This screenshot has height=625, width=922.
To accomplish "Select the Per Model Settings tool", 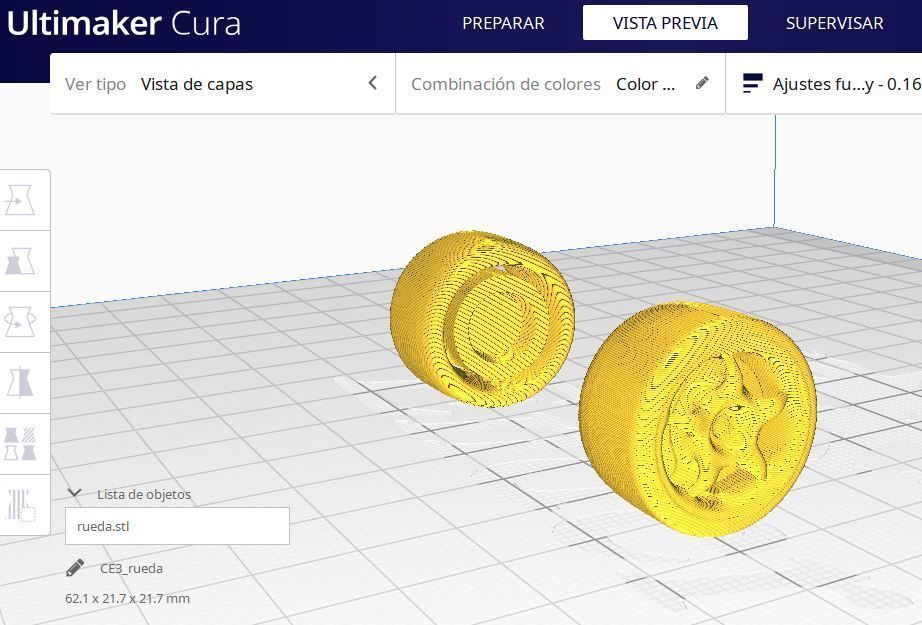I will click(x=20, y=444).
